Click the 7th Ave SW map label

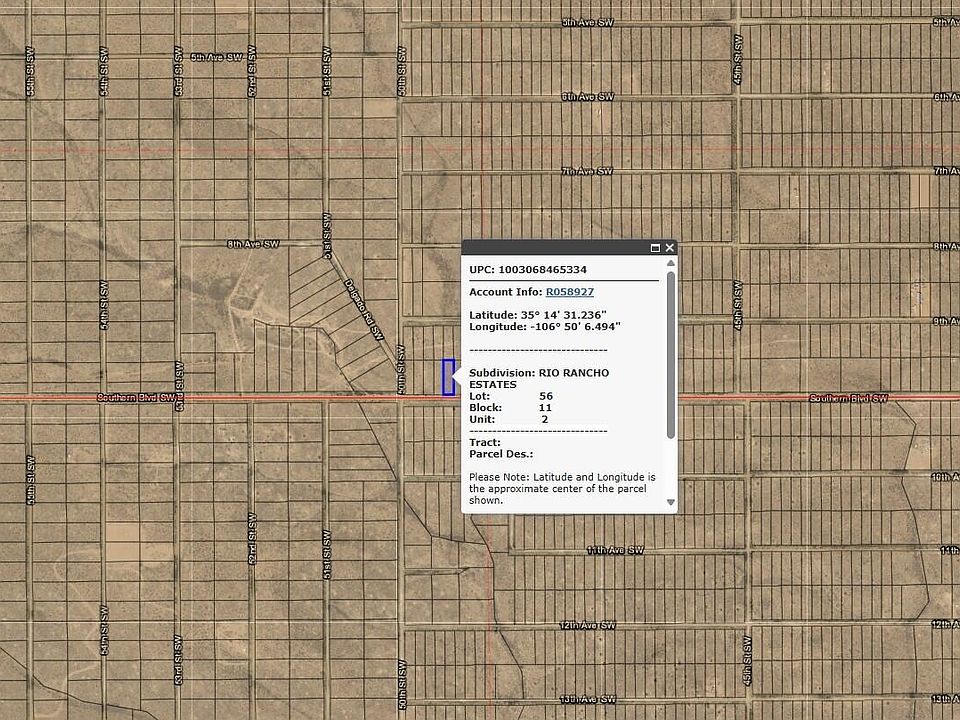587,171
